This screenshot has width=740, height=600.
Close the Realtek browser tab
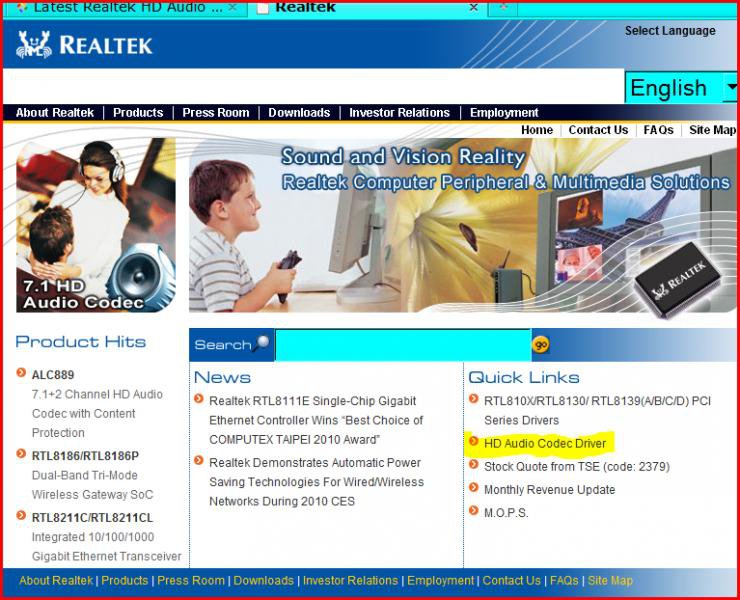click(x=474, y=8)
